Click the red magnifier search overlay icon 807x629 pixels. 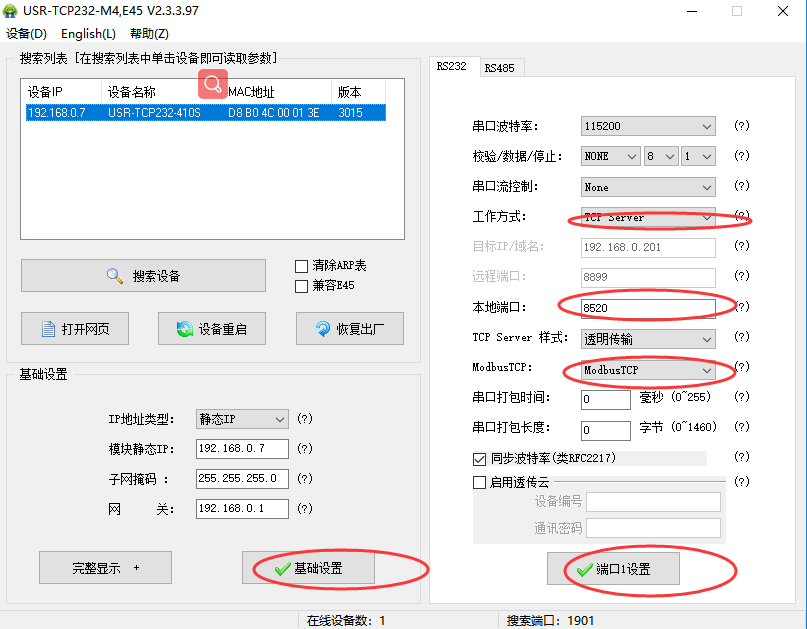pyautogui.click(x=213, y=83)
